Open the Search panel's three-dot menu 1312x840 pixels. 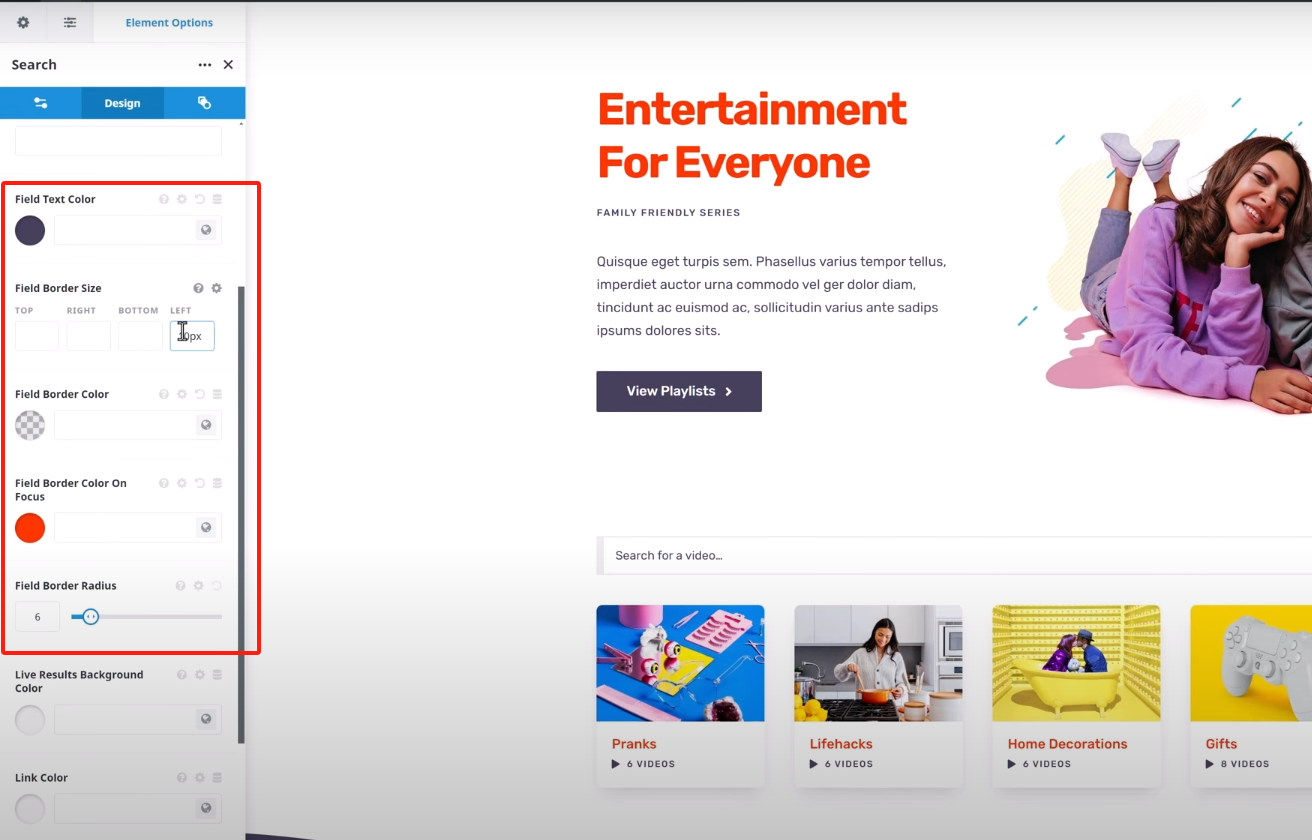205,64
